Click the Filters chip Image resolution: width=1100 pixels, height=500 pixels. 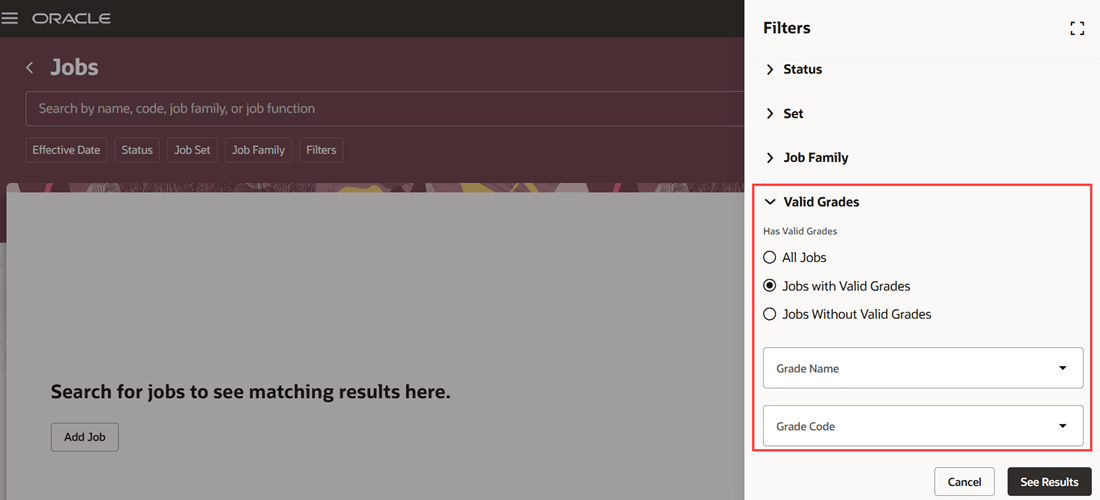321,150
